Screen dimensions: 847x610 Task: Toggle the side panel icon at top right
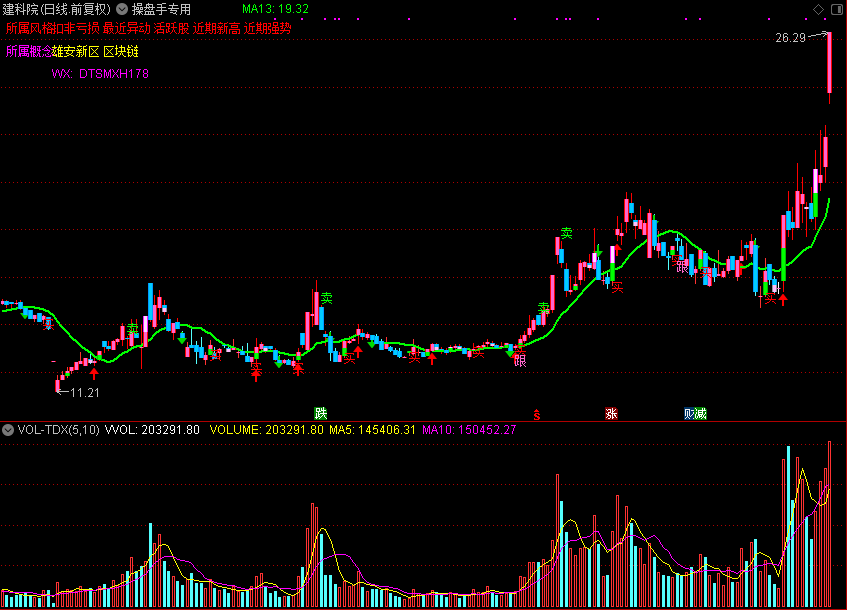[836, 9]
